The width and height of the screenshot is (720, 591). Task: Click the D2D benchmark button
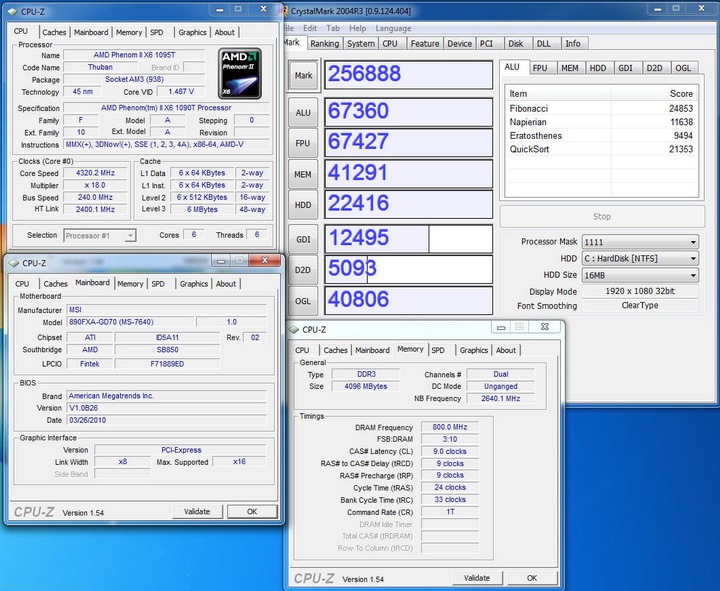[303, 270]
